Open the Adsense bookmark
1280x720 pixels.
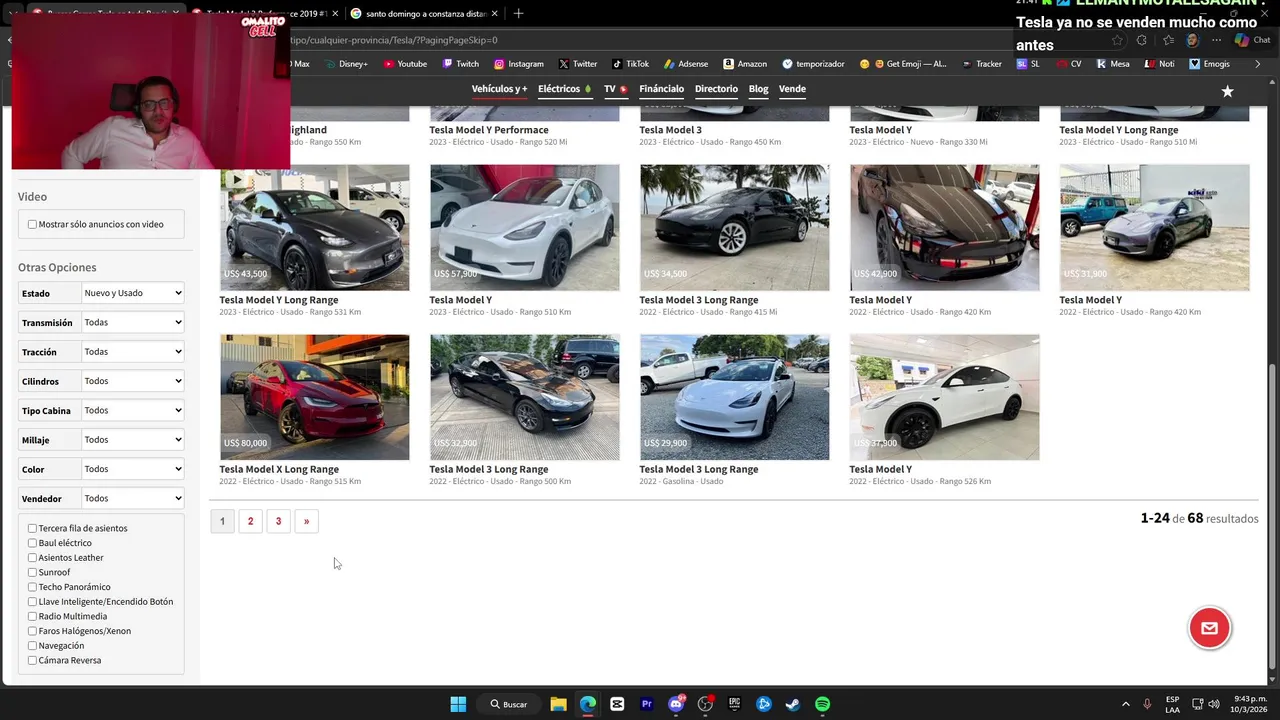pos(685,64)
